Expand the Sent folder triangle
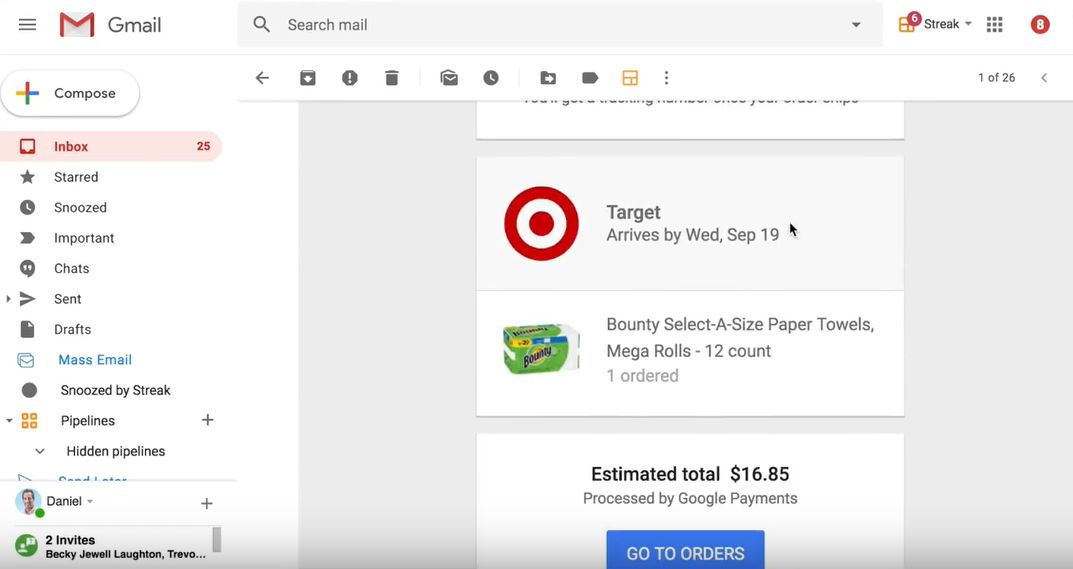 click(x=8, y=299)
